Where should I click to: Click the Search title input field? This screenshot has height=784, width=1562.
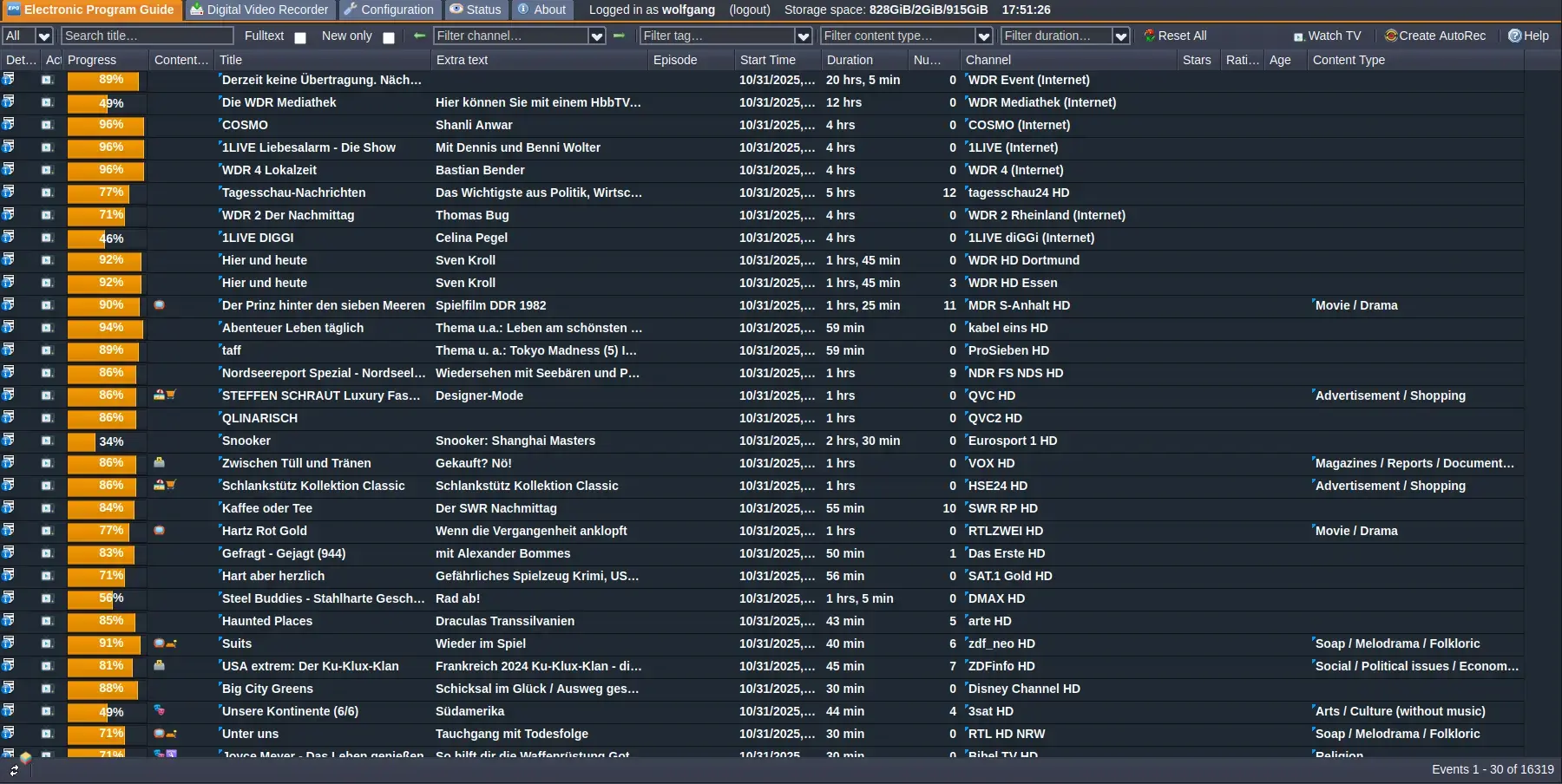point(148,36)
